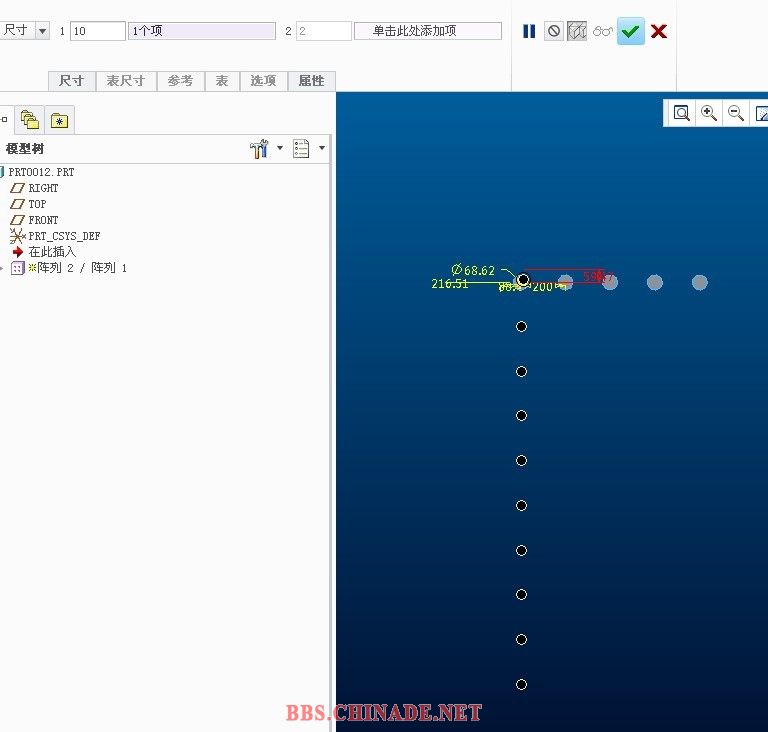Click the eyeglasses verify preview icon
This screenshot has width=768, height=732.
(x=602, y=31)
